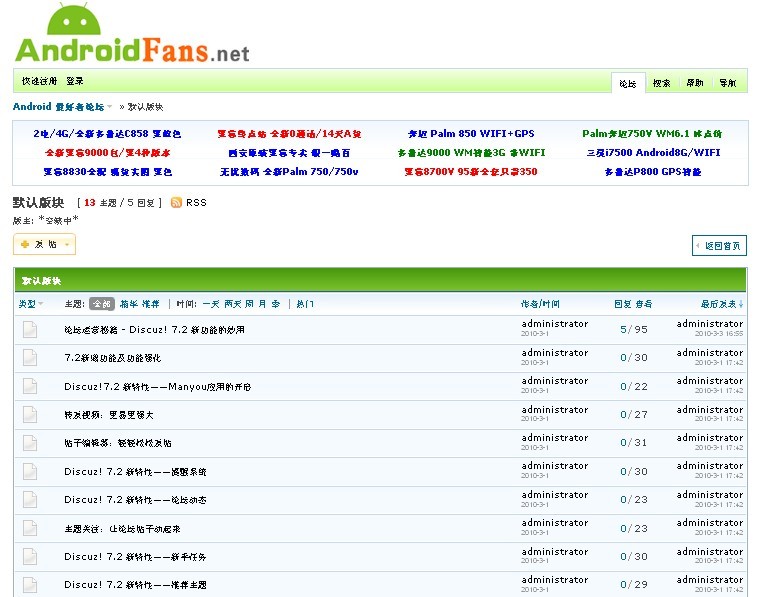759x597 pixels.
Task: Open the 7.2新增功能 thread title
Action: [x=112, y=358]
